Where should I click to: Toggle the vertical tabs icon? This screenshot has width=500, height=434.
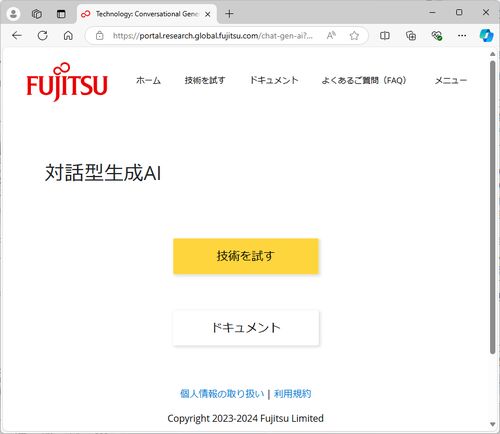click(61, 14)
